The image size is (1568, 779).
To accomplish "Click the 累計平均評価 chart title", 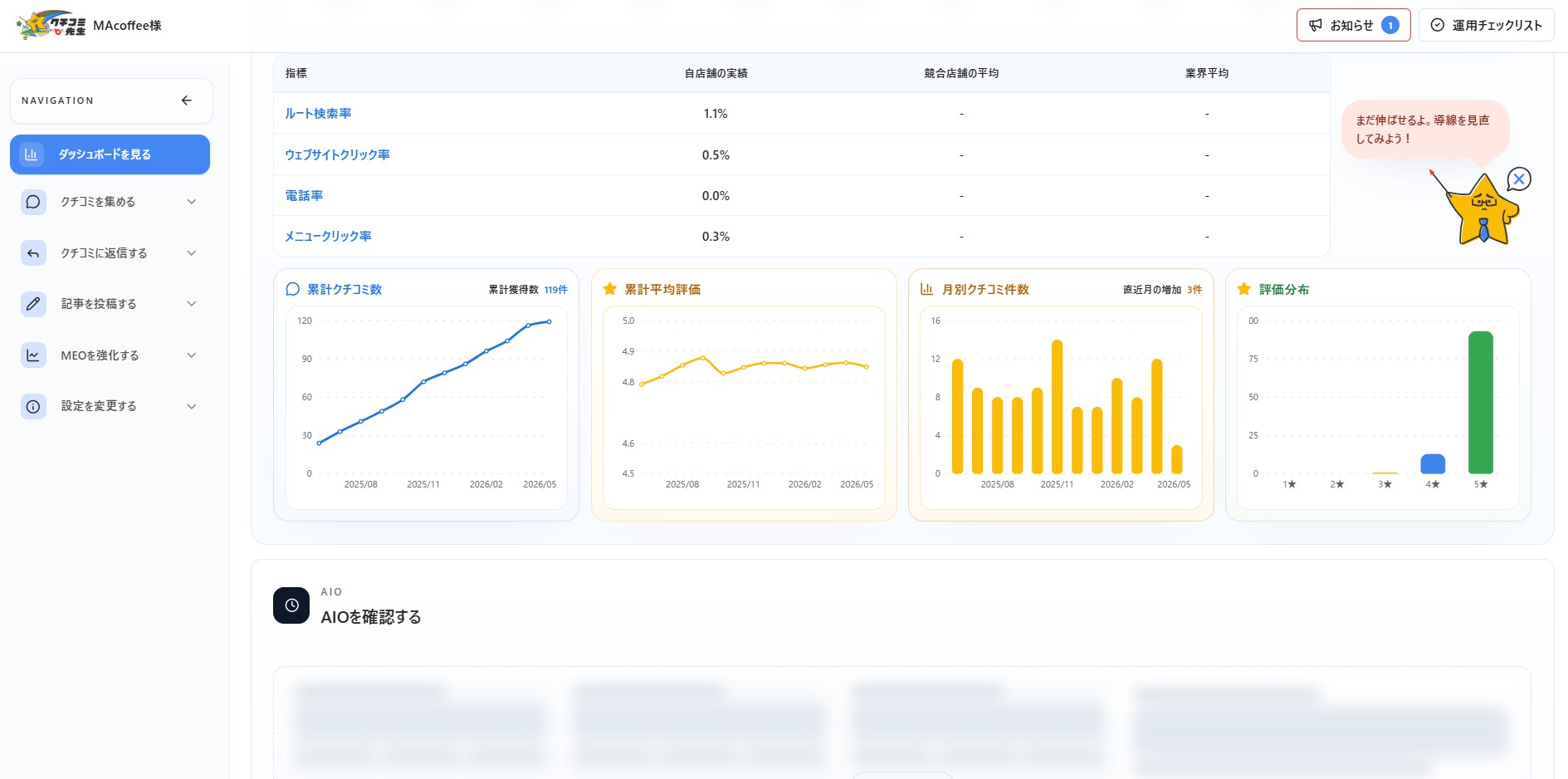I will point(662,289).
